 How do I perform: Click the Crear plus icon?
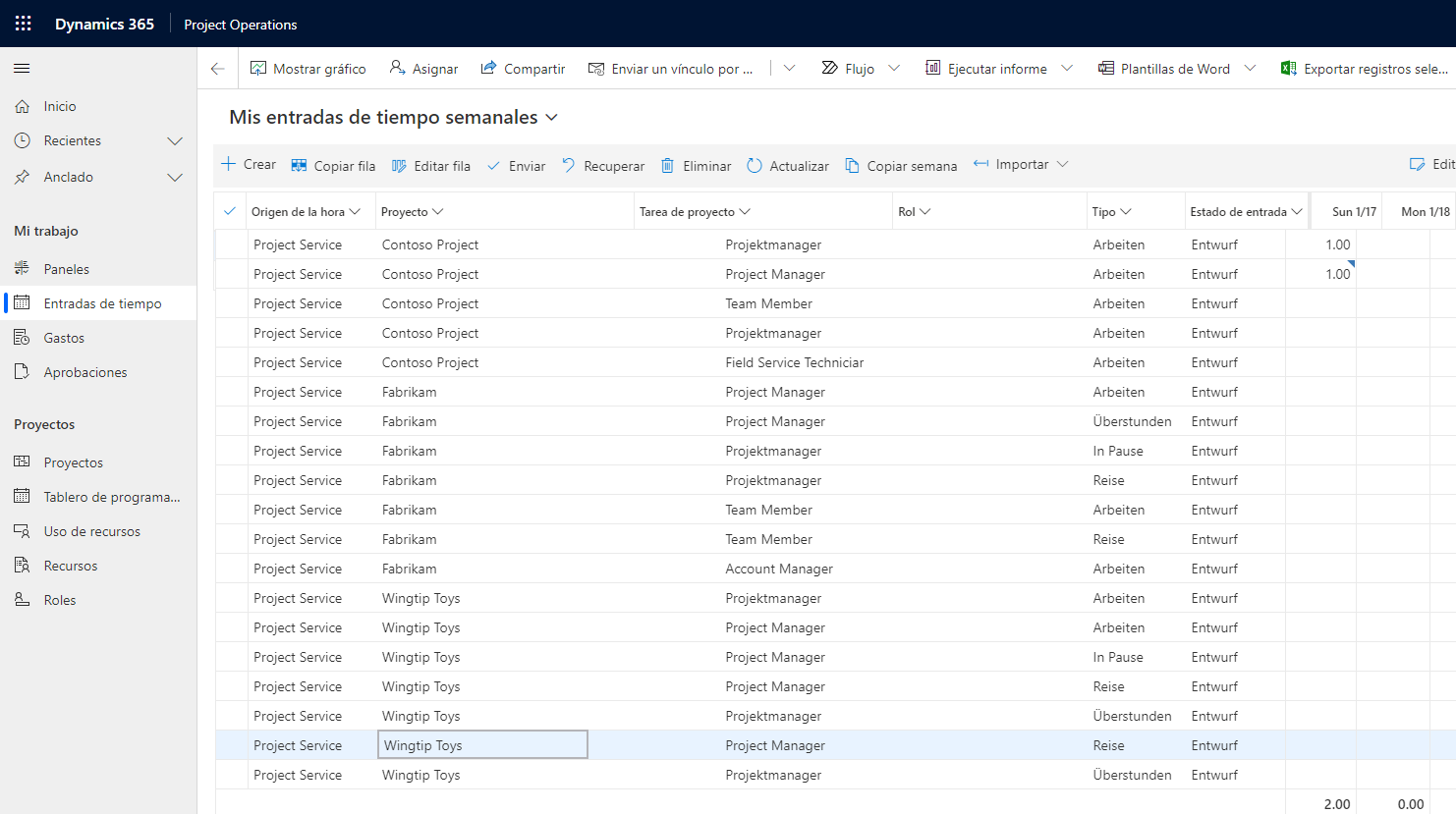[x=228, y=164]
